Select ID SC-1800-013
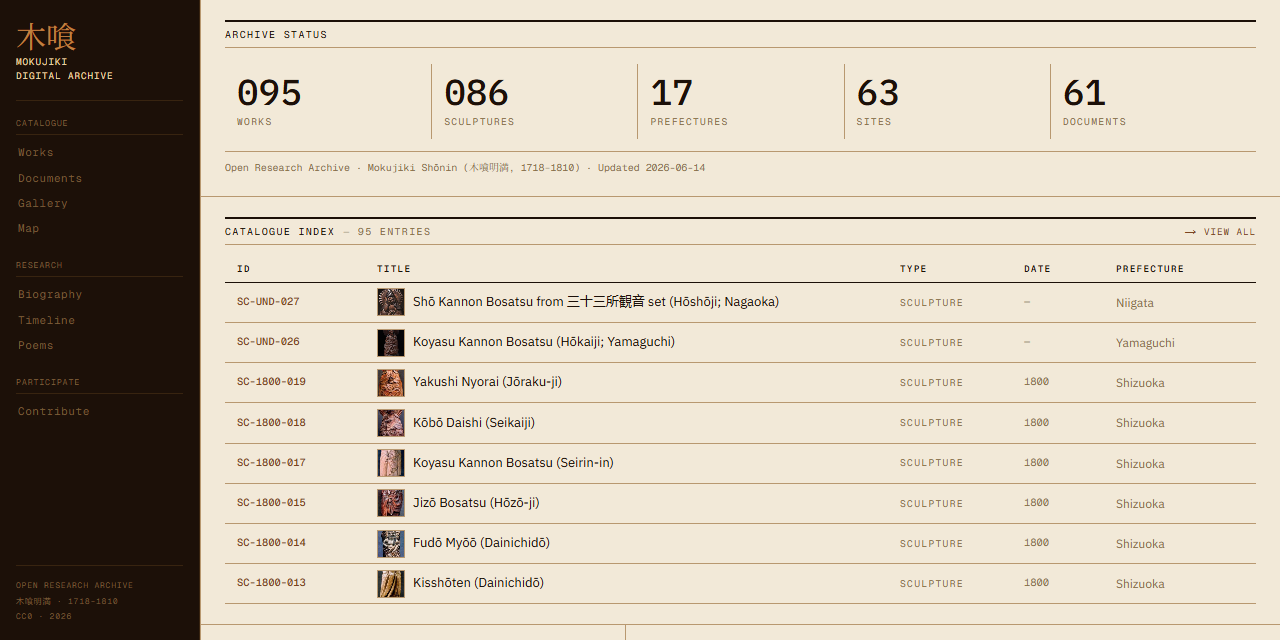This screenshot has height=640, width=1280. click(271, 582)
